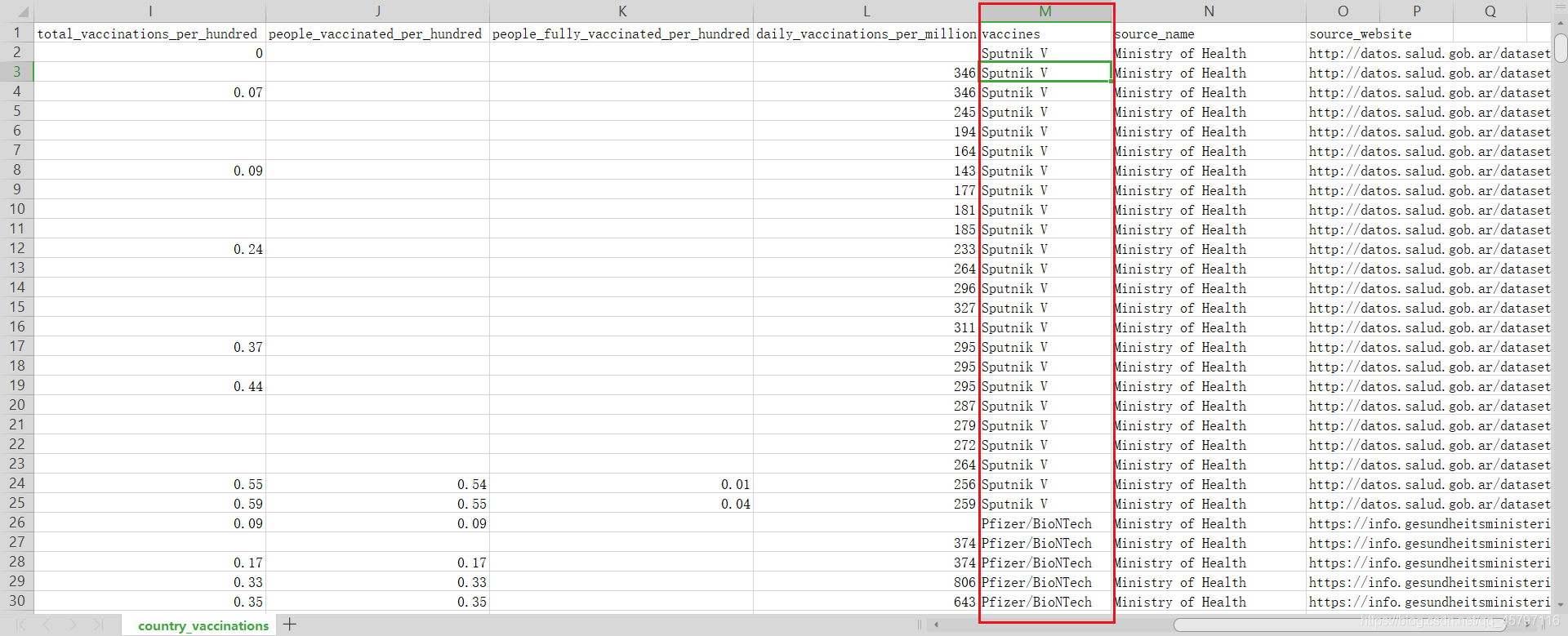Add a new sheet with plus icon
This screenshot has width=1568, height=636.
(290, 625)
